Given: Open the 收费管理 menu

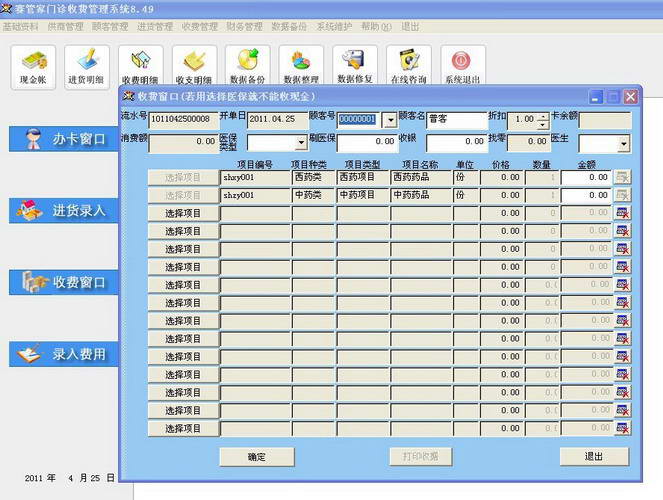Looking at the screenshot, I should (200, 27).
